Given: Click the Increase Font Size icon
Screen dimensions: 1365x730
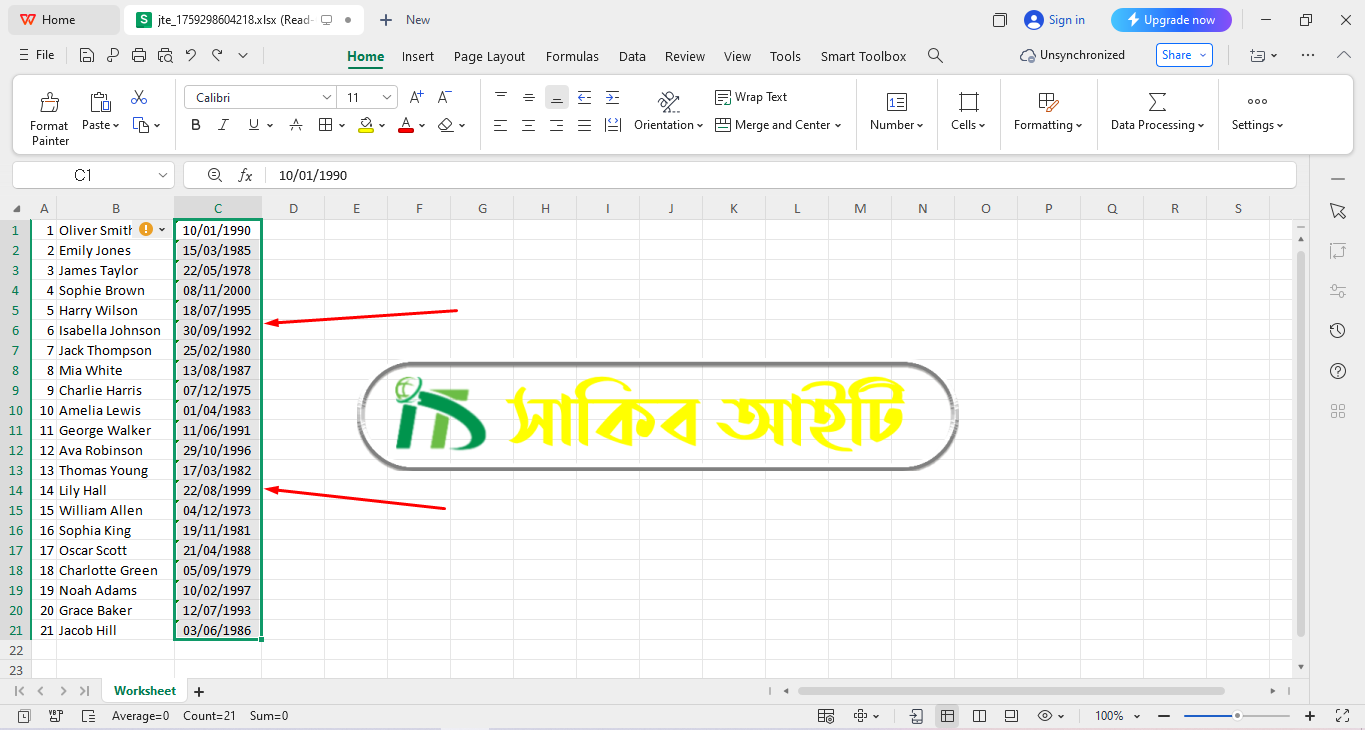Looking at the screenshot, I should pos(417,97).
